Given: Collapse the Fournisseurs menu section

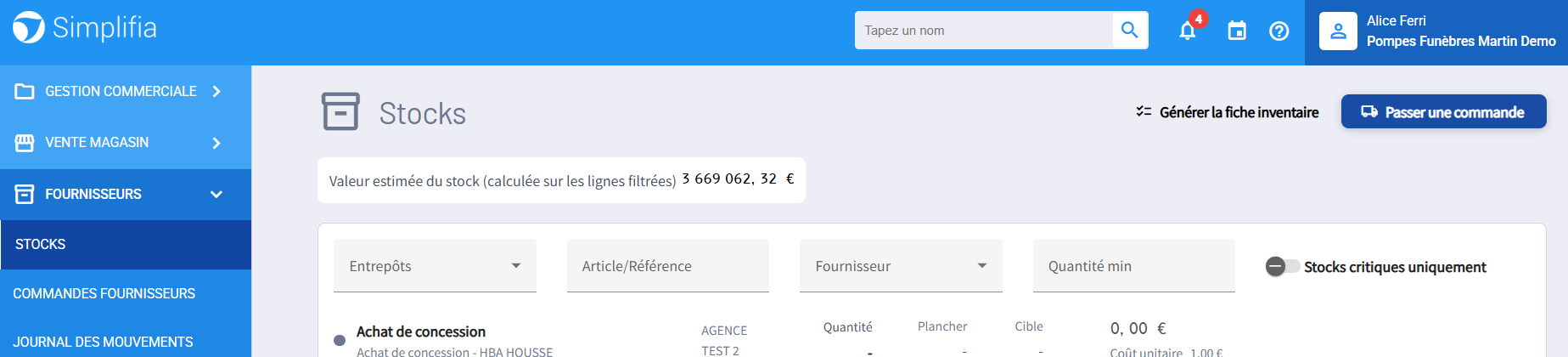Looking at the screenshot, I should click(x=216, y=194).
